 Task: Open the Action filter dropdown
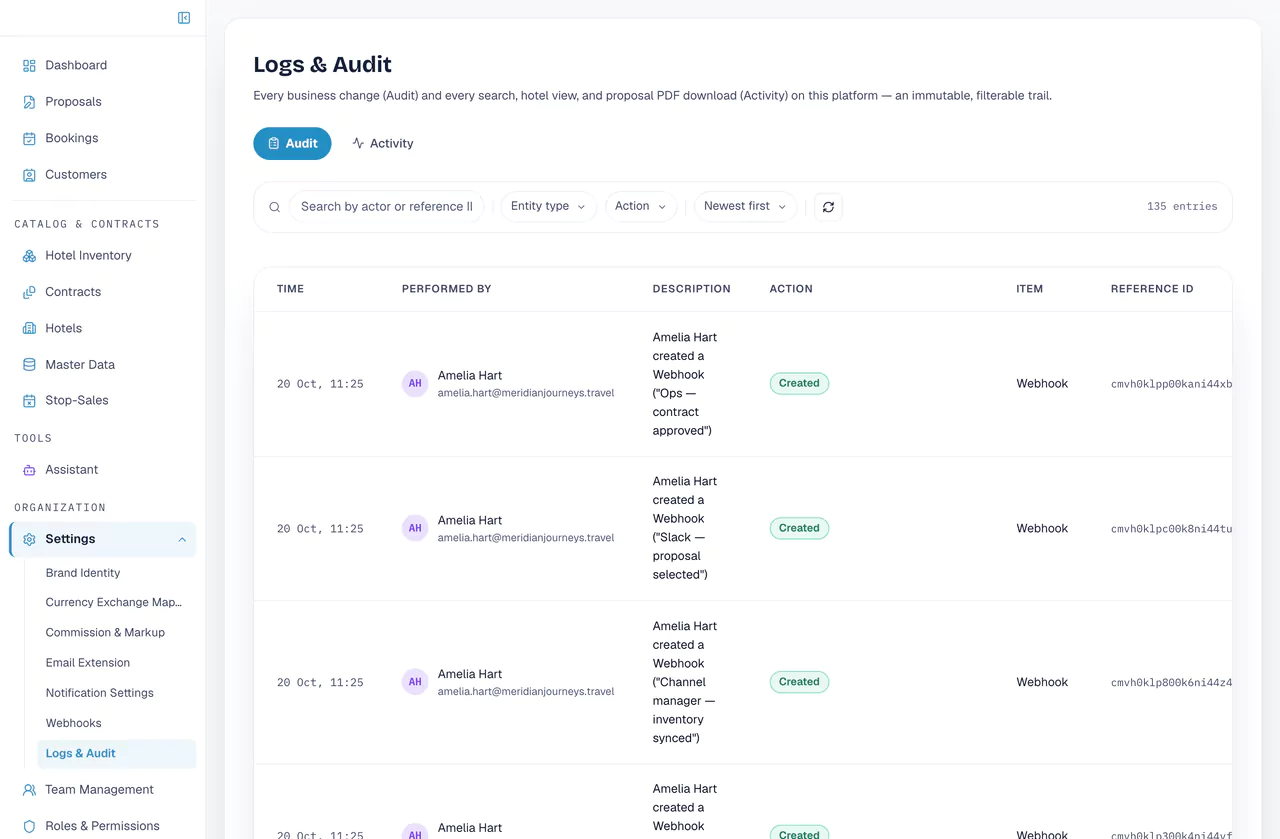click(x=641, y=206)
